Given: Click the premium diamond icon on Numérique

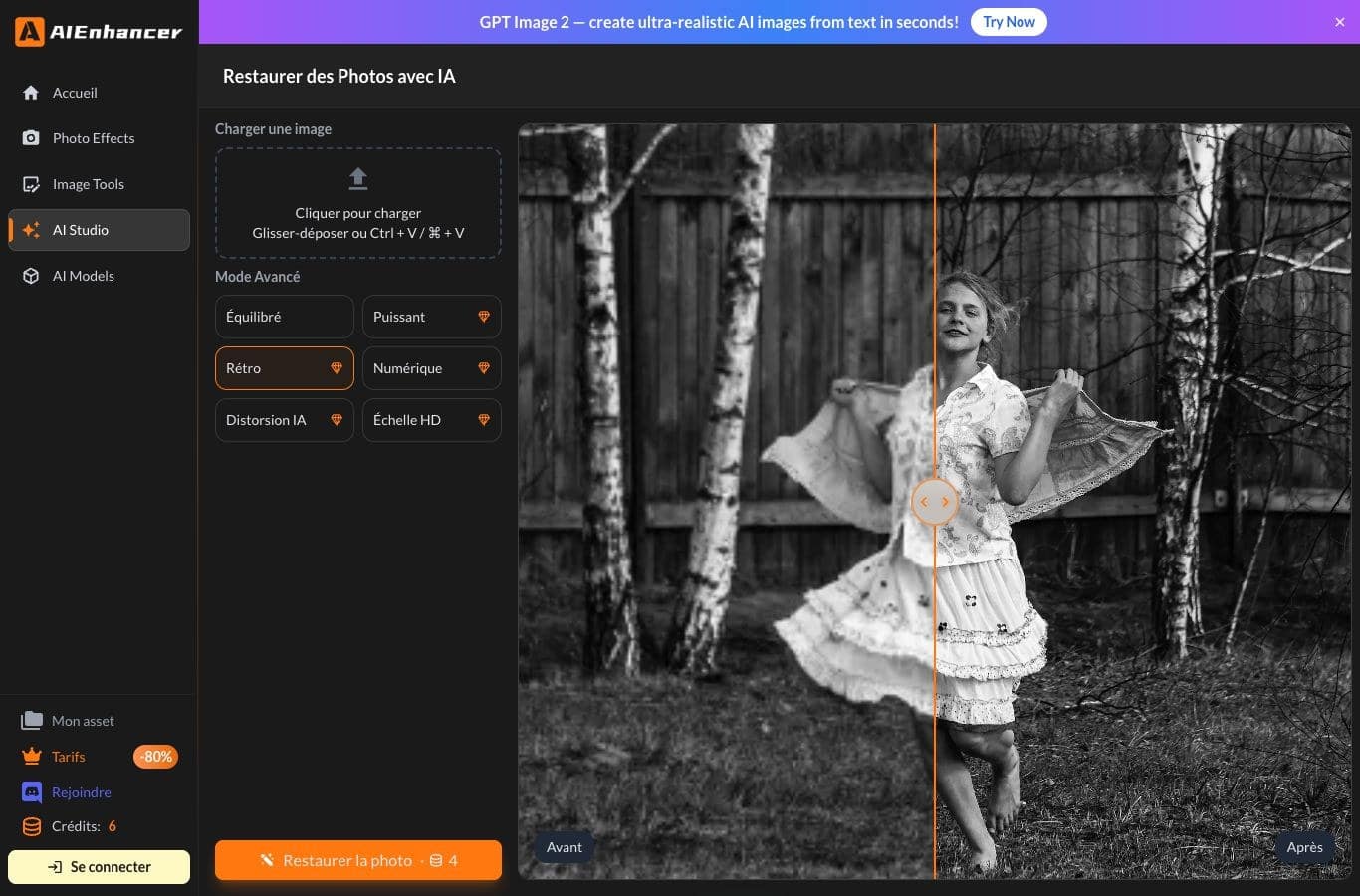Looking at the screenshot, I should 484,368.
